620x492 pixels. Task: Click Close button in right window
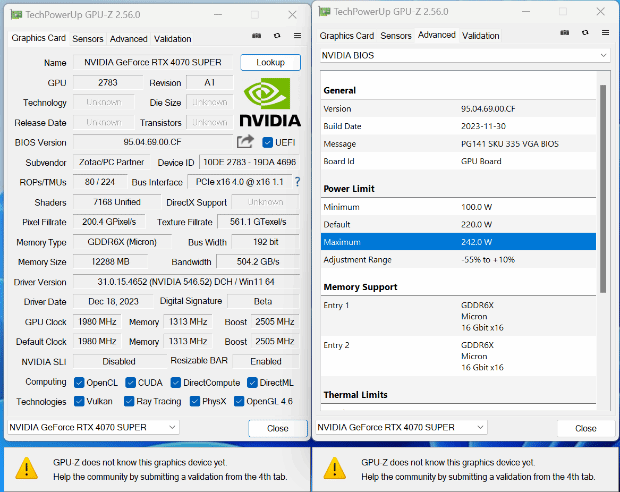585,428
